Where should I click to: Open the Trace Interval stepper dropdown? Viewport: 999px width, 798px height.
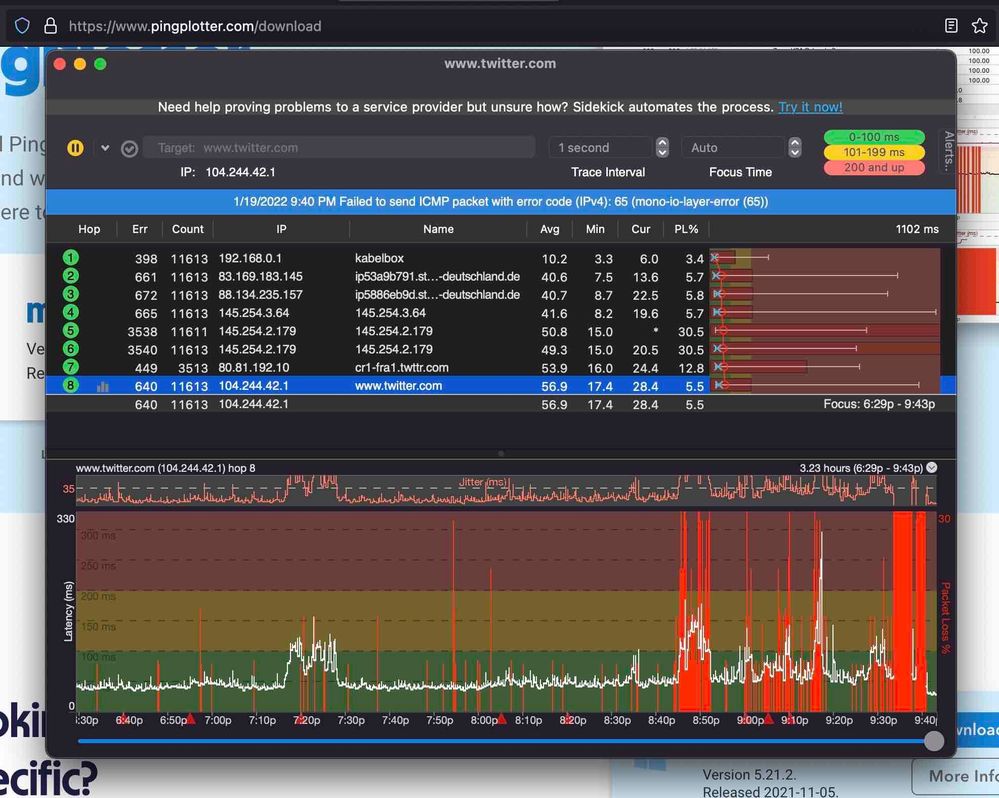tap(662, 148)
